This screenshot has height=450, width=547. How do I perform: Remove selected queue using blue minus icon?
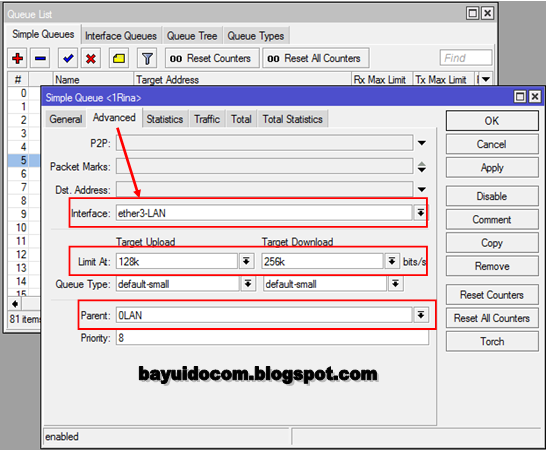[40, 58]
